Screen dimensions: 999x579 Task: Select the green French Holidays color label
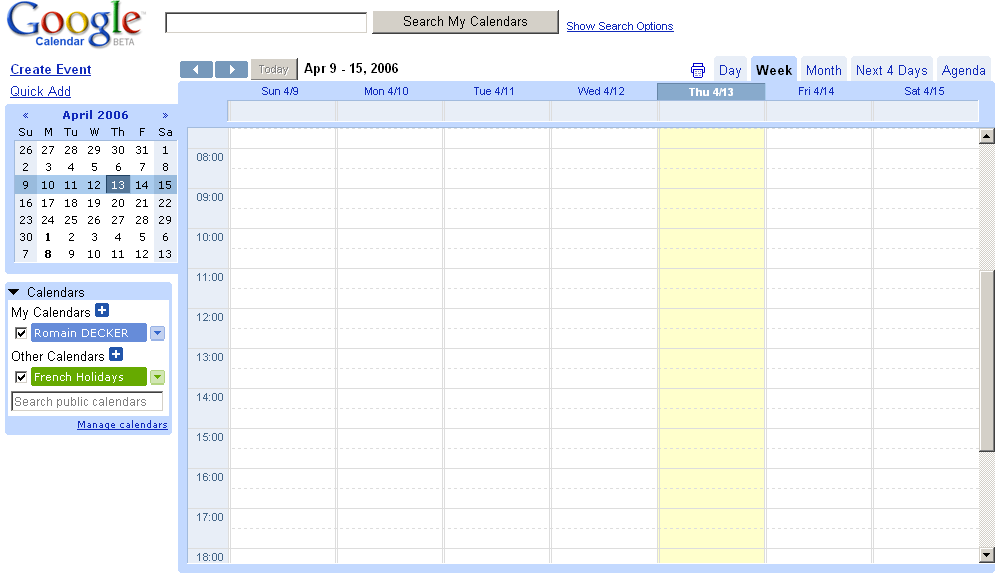[x=89, y=377]
